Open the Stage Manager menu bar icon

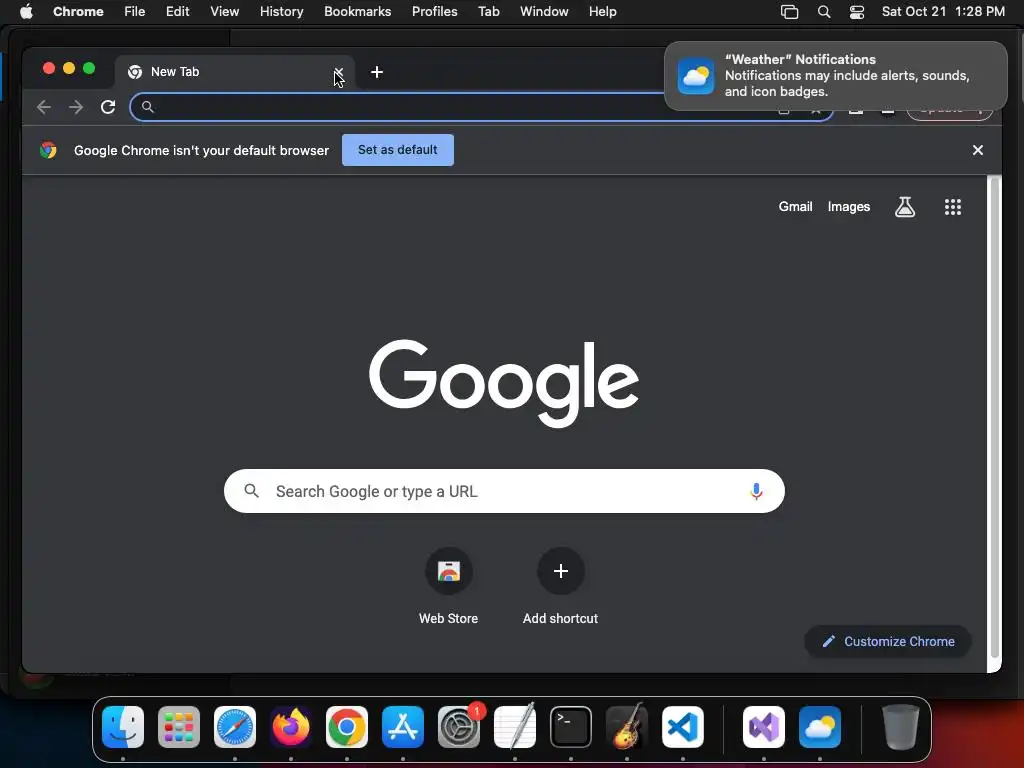pyautogui.click(x=790, y=12)
